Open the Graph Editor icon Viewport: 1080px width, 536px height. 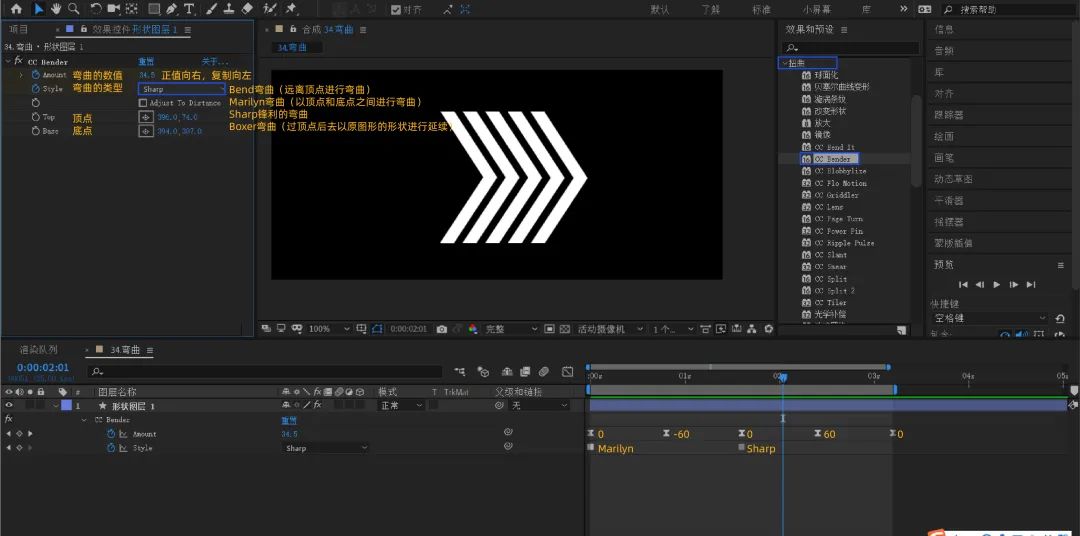[568, 372]
